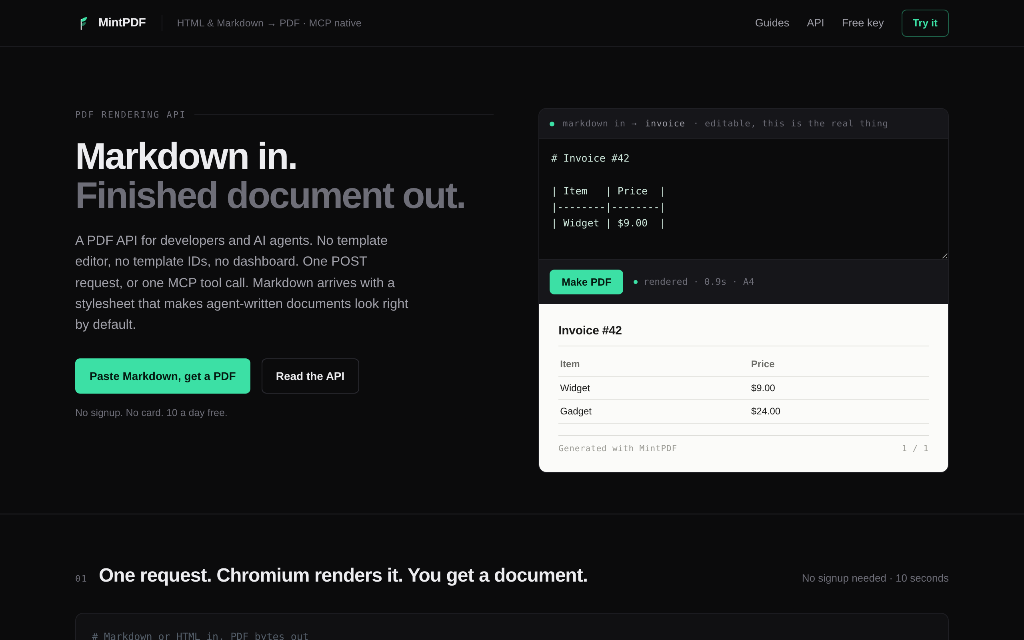Click inside the markdown editor textarea
Screen dimensions: 1024x640
coord(743,199)
